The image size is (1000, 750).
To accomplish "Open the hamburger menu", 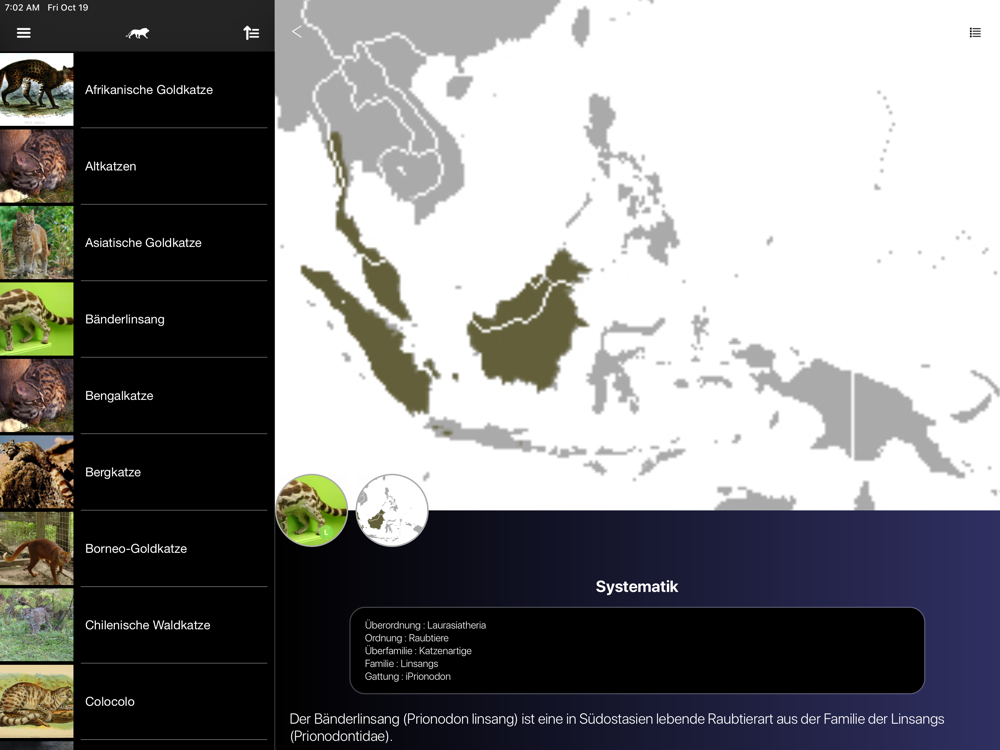I will pyautogui.click(x=24, y=33).
